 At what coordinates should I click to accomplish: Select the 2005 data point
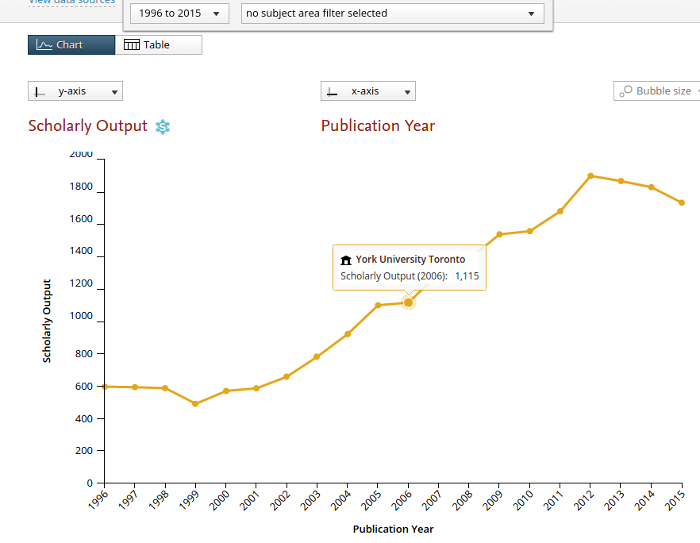(x=378, y=305)
